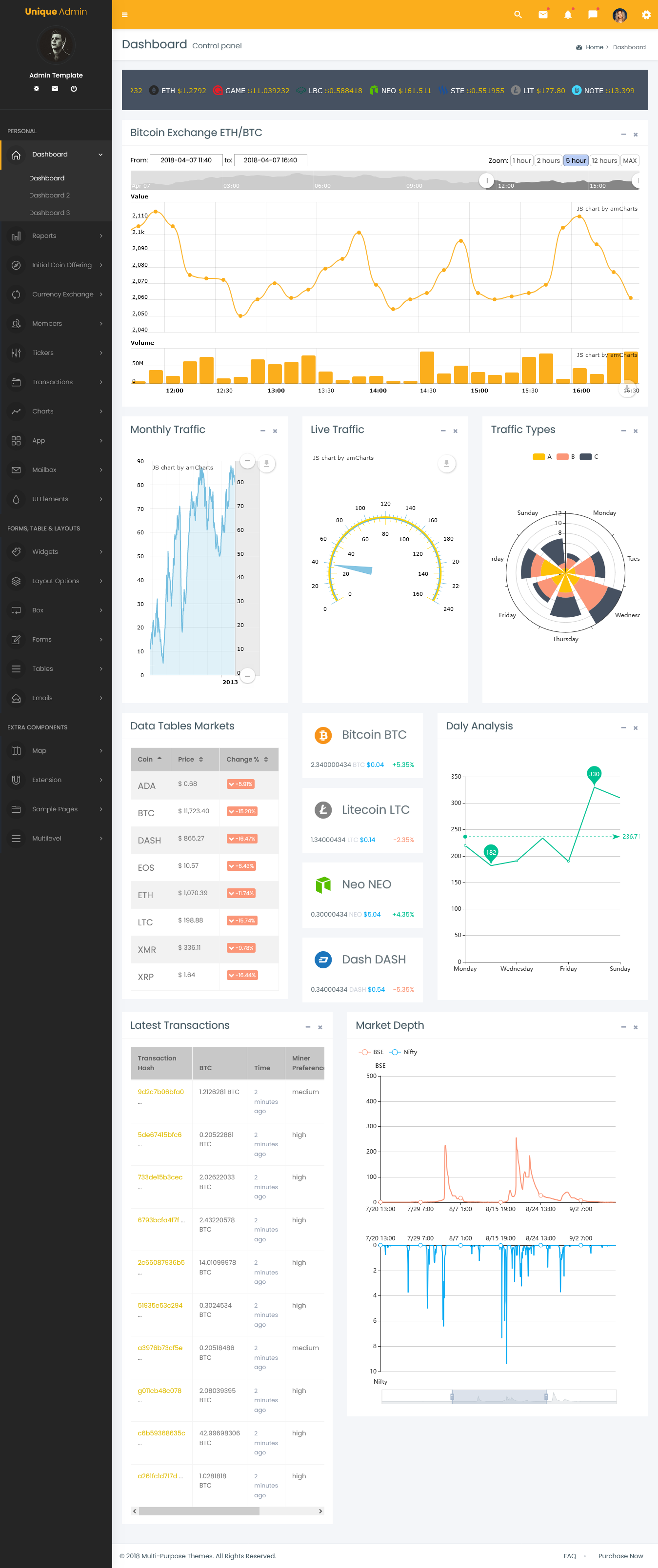Set chart zoom to 12 hours
This screenshot has height=1568, width=658.
604,161
